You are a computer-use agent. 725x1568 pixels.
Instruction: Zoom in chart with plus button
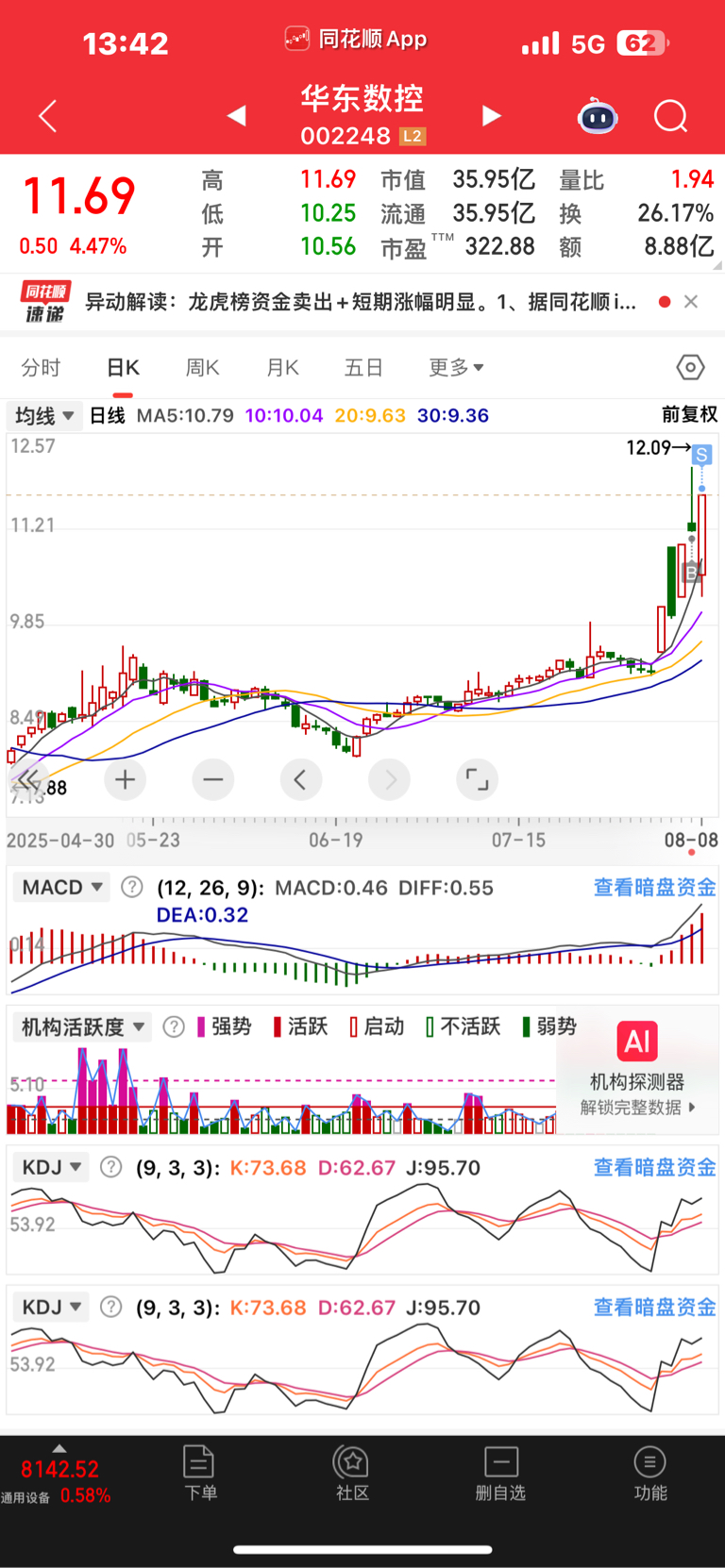(125, 779)
